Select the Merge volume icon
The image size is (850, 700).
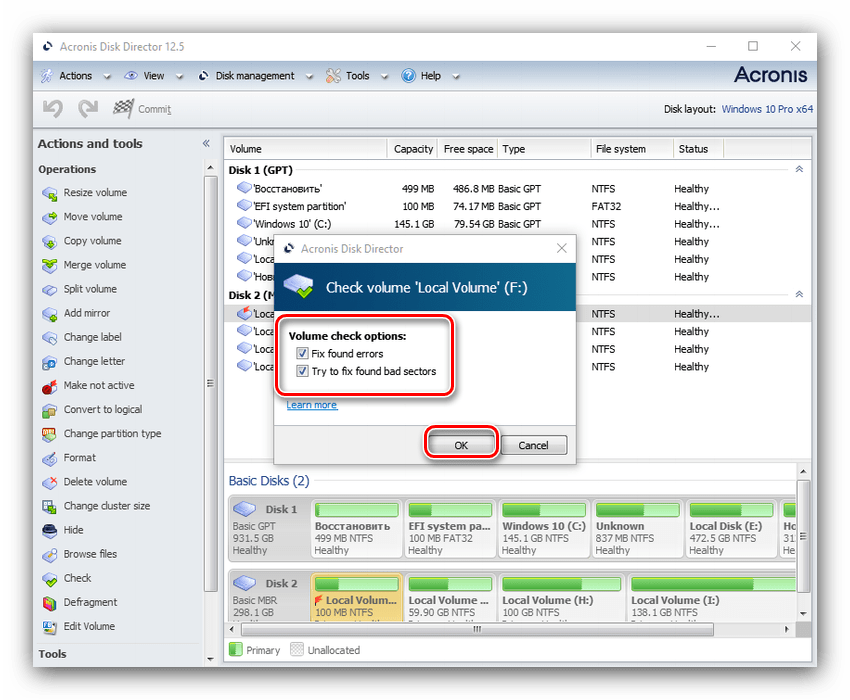[x=50, y=265]
